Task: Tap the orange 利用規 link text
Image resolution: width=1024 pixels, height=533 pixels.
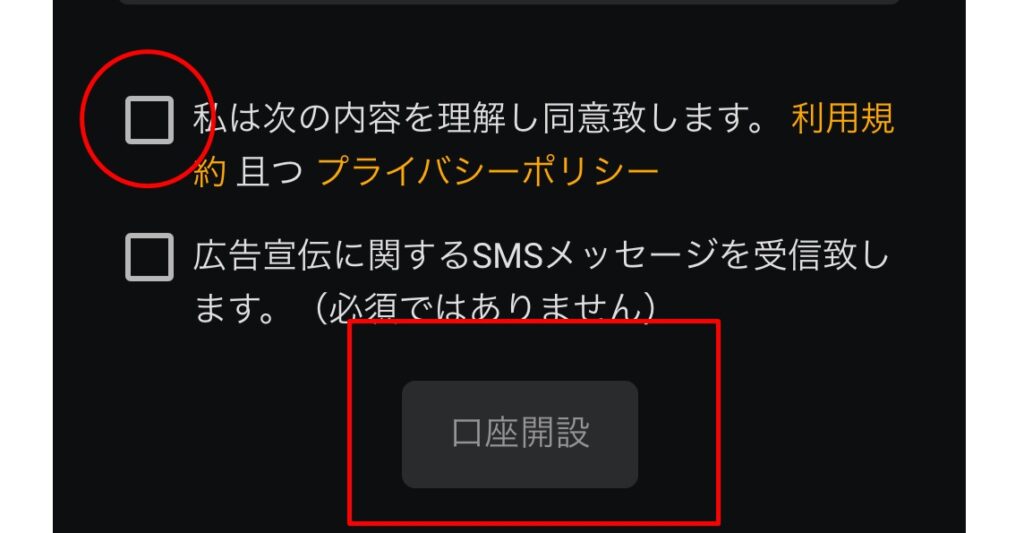Action: pyautogui.click(x=842, y=119)
